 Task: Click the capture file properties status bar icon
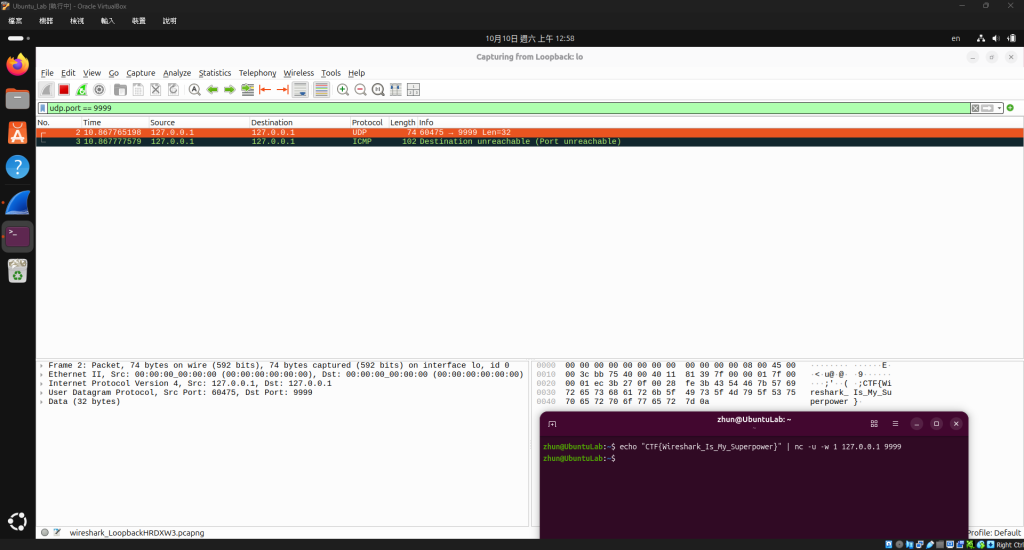tap(57, 532)
